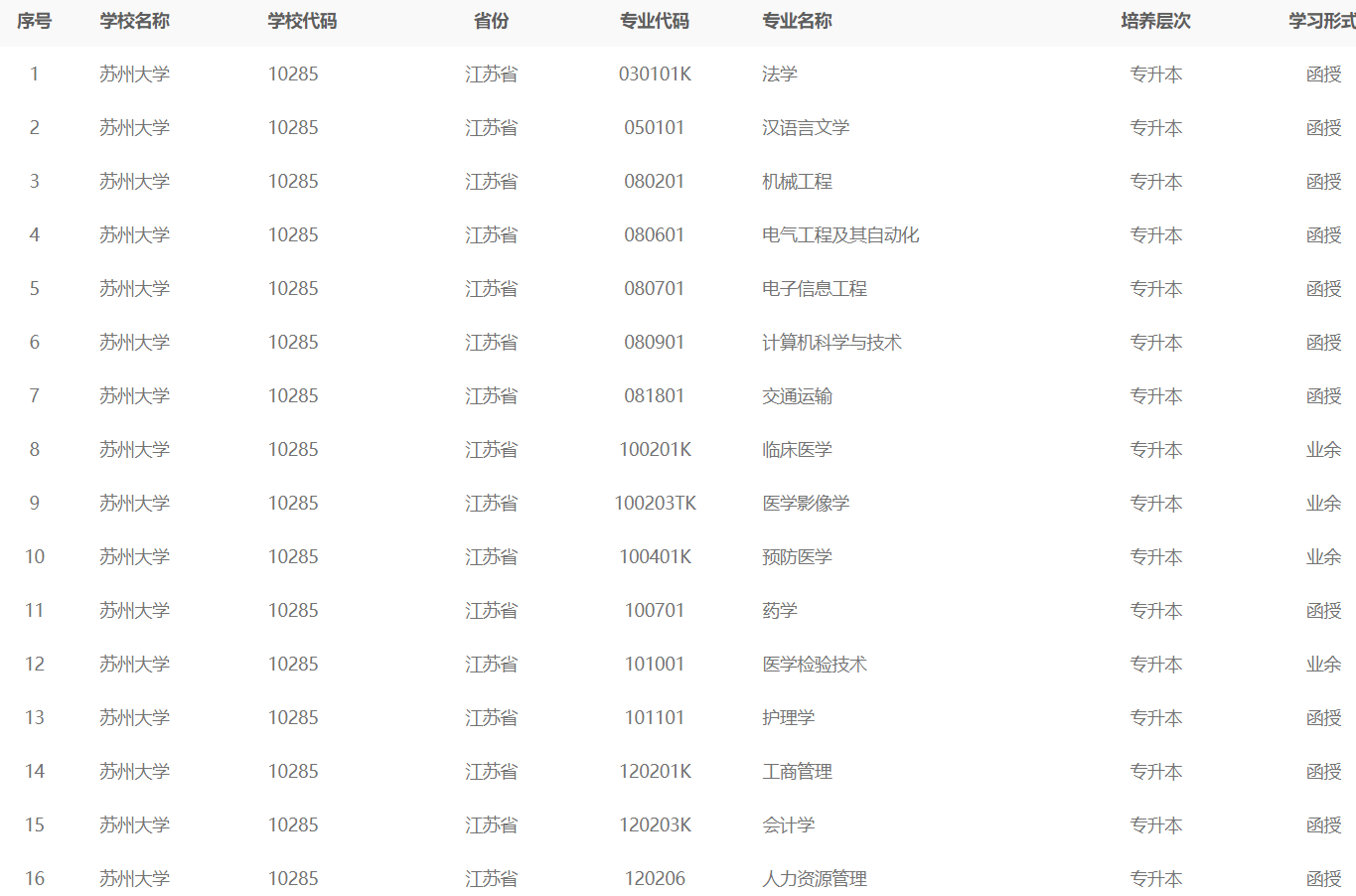
Task: Click 业余 in the 医学检验技术 row
Action: pos(1323,665)
